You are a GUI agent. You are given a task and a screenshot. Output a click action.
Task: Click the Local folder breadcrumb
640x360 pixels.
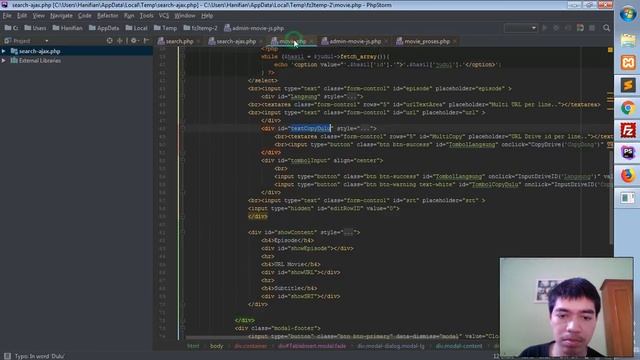point(136,28)
